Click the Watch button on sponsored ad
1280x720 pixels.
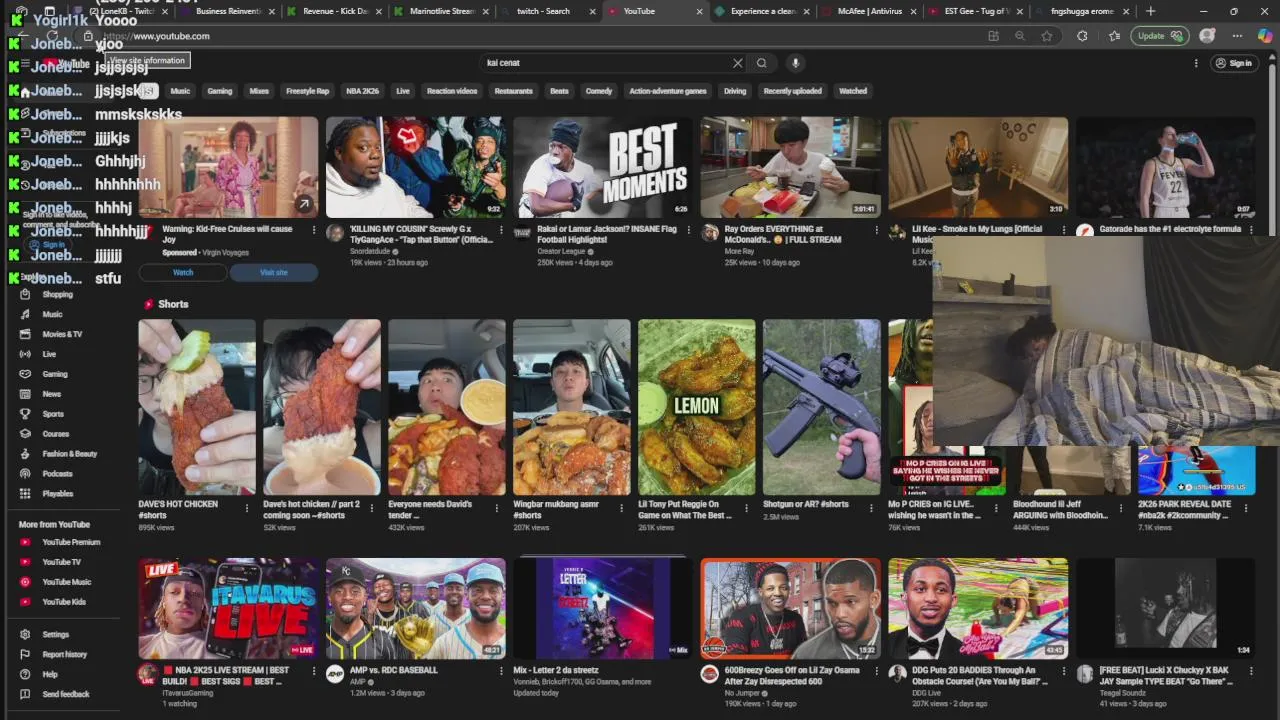(183, 272)
